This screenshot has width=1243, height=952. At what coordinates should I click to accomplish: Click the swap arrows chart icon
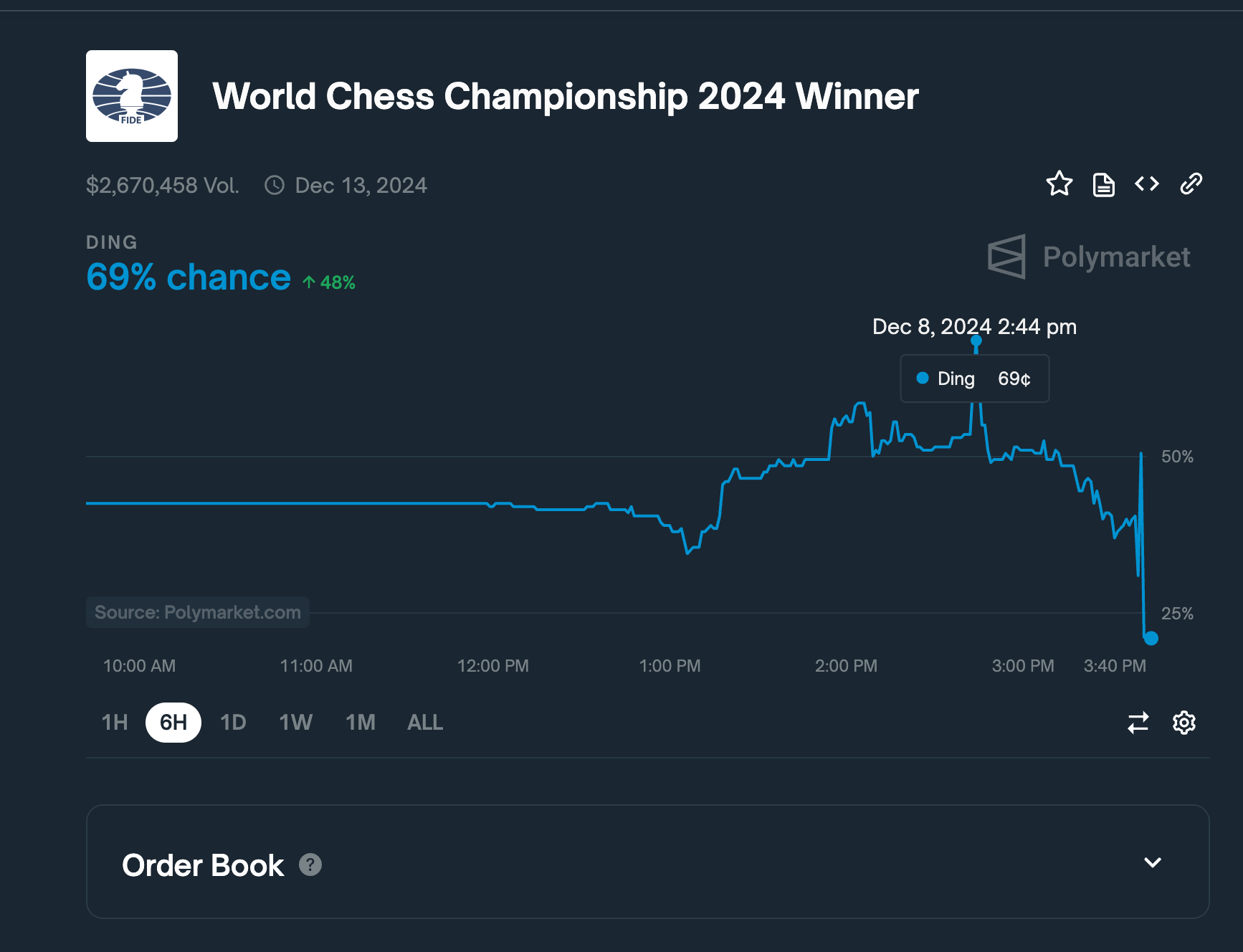coord(1138,722)
